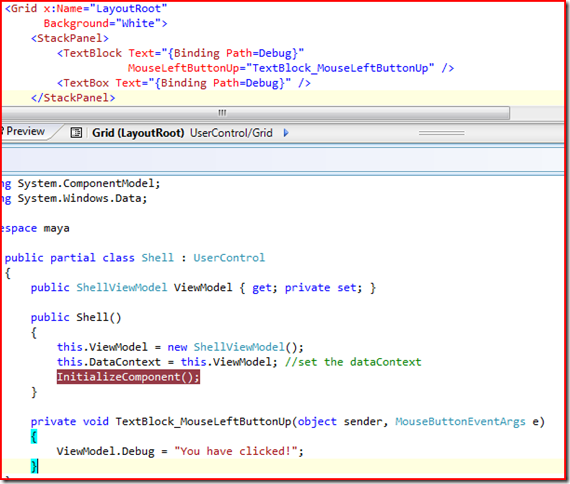This screenshot has width=570, height=484.
Task: Select the Grid (LayoutRoot) breadcrumb
Action: pyautogui.click(x=138, y=133)
